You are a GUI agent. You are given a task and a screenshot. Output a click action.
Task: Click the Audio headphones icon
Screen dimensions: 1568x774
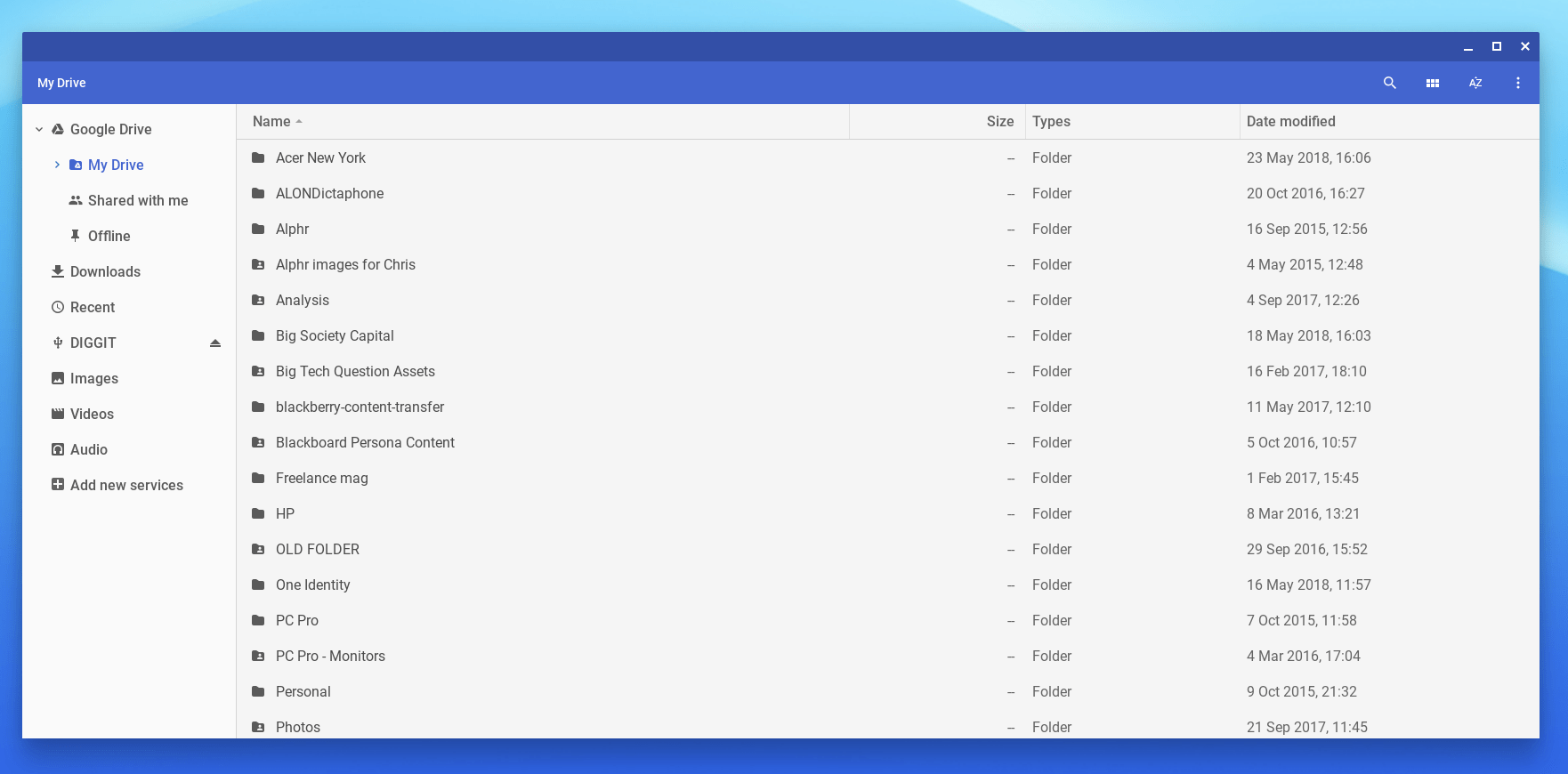point(58,449)
